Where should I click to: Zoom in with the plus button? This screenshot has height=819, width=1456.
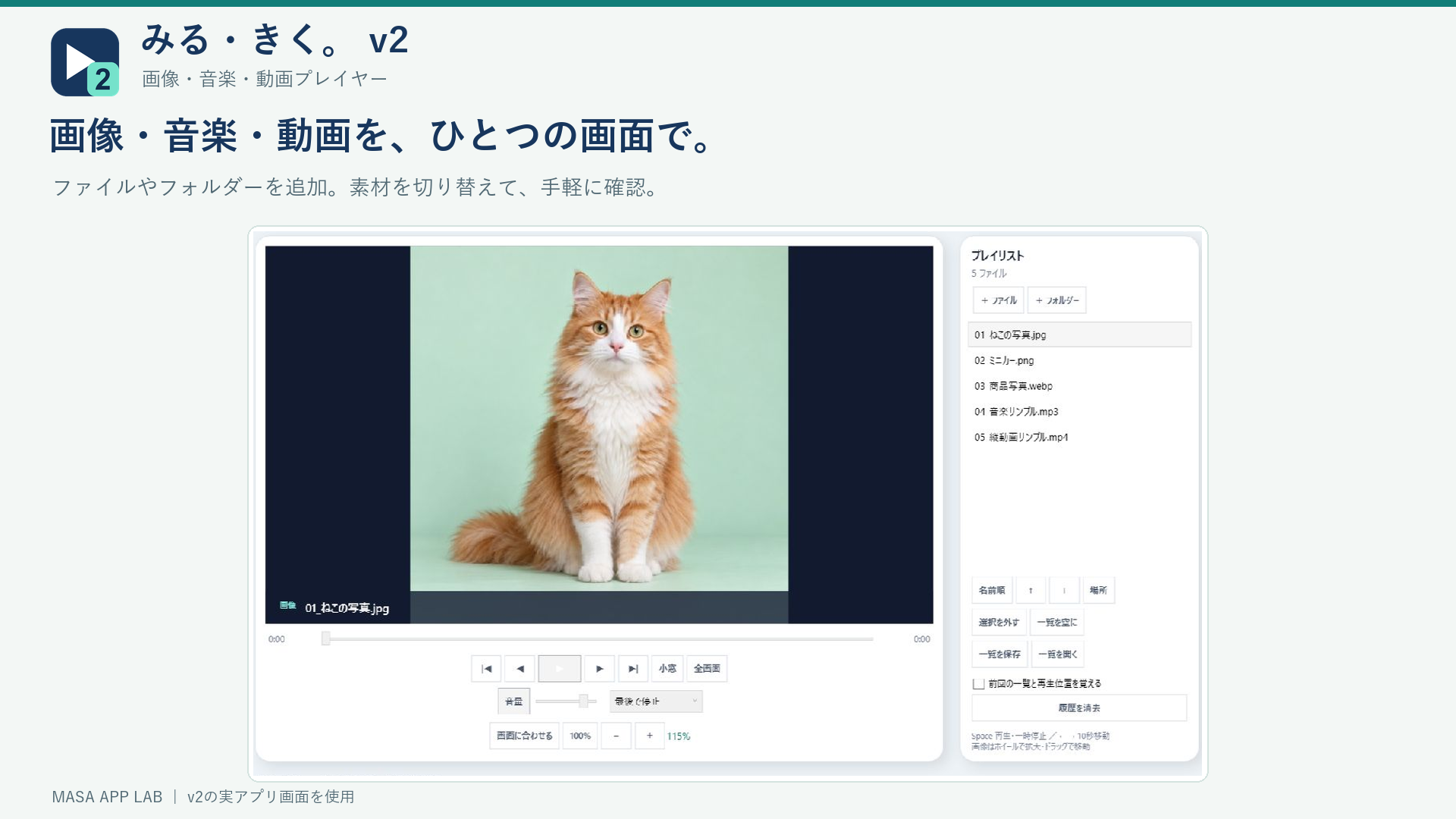click(x=650, y=736)
